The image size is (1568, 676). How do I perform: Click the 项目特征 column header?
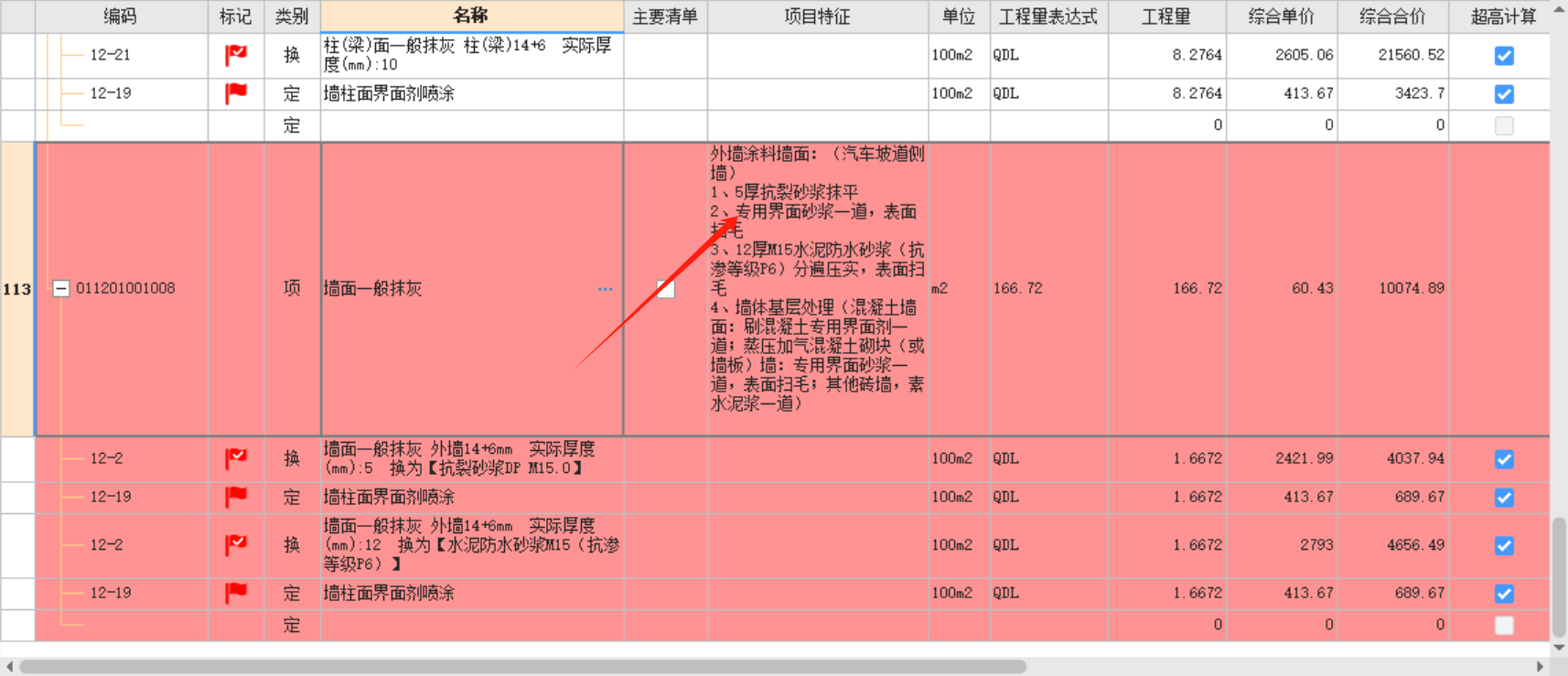pos(818,16)
